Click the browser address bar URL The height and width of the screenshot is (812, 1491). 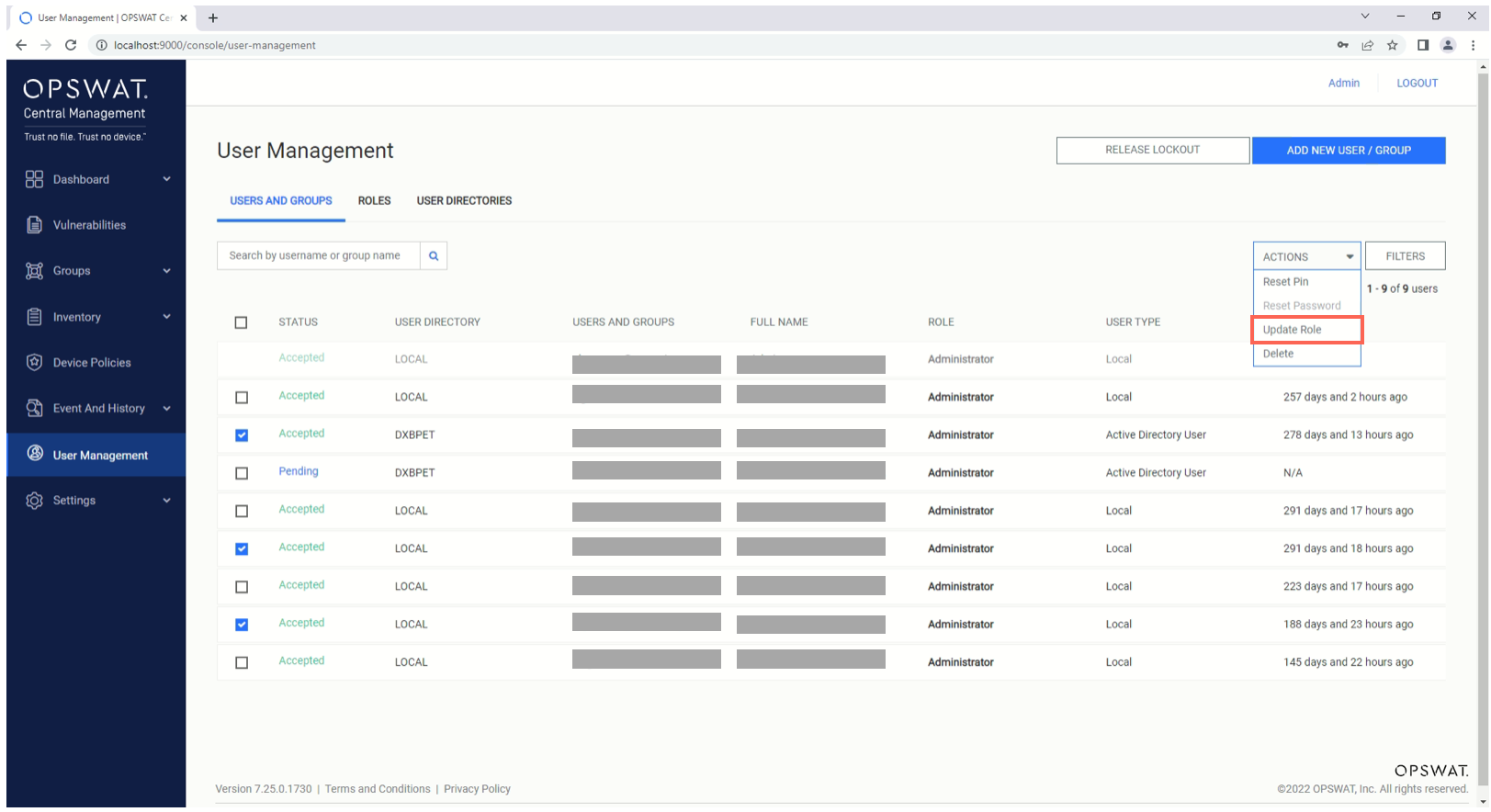(x=215, y=45)
